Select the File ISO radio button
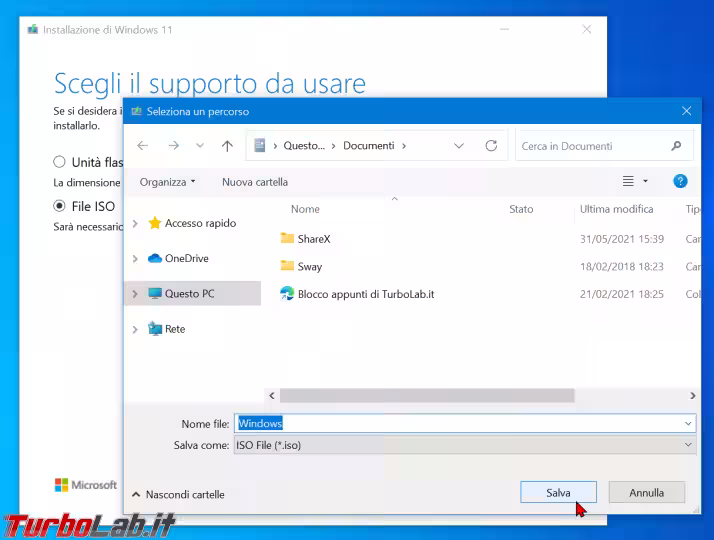Image resolution: width=714 pixels, height=540 pixels. pos(59,206)
